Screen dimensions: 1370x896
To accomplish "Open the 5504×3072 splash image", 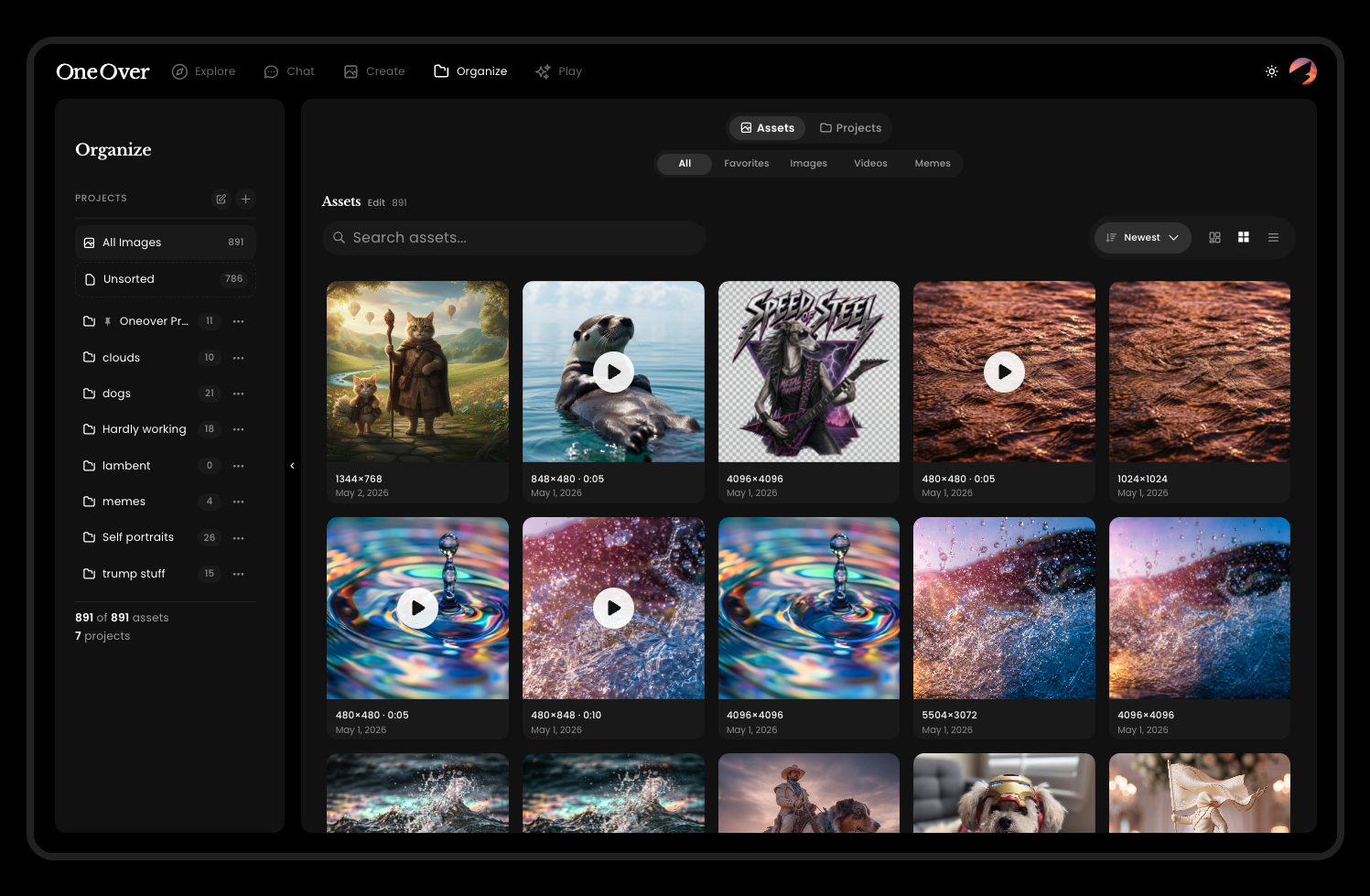I will pyautogui.click(x=1004, y=608).
